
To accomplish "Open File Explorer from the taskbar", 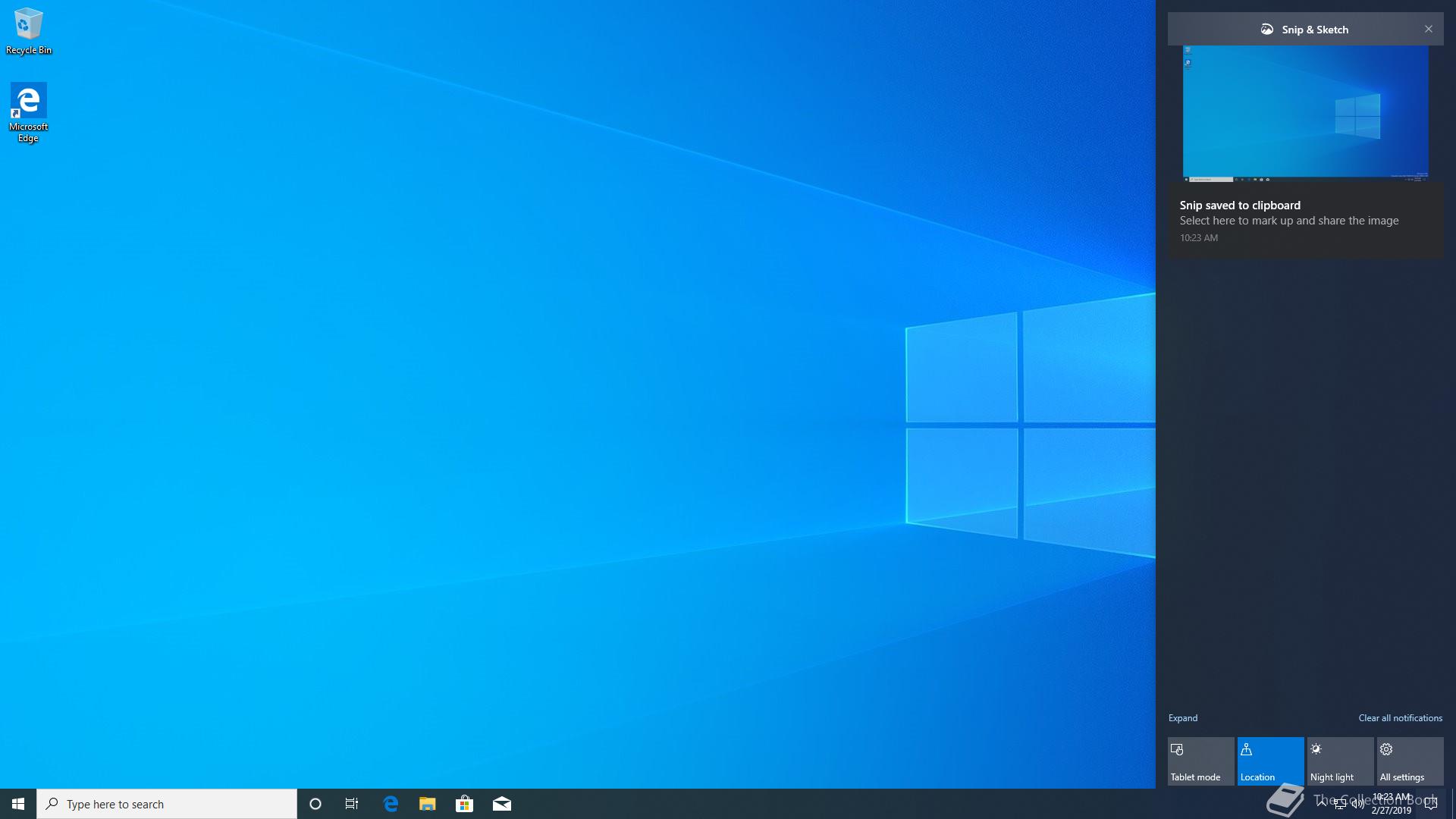I will point(428,804).
